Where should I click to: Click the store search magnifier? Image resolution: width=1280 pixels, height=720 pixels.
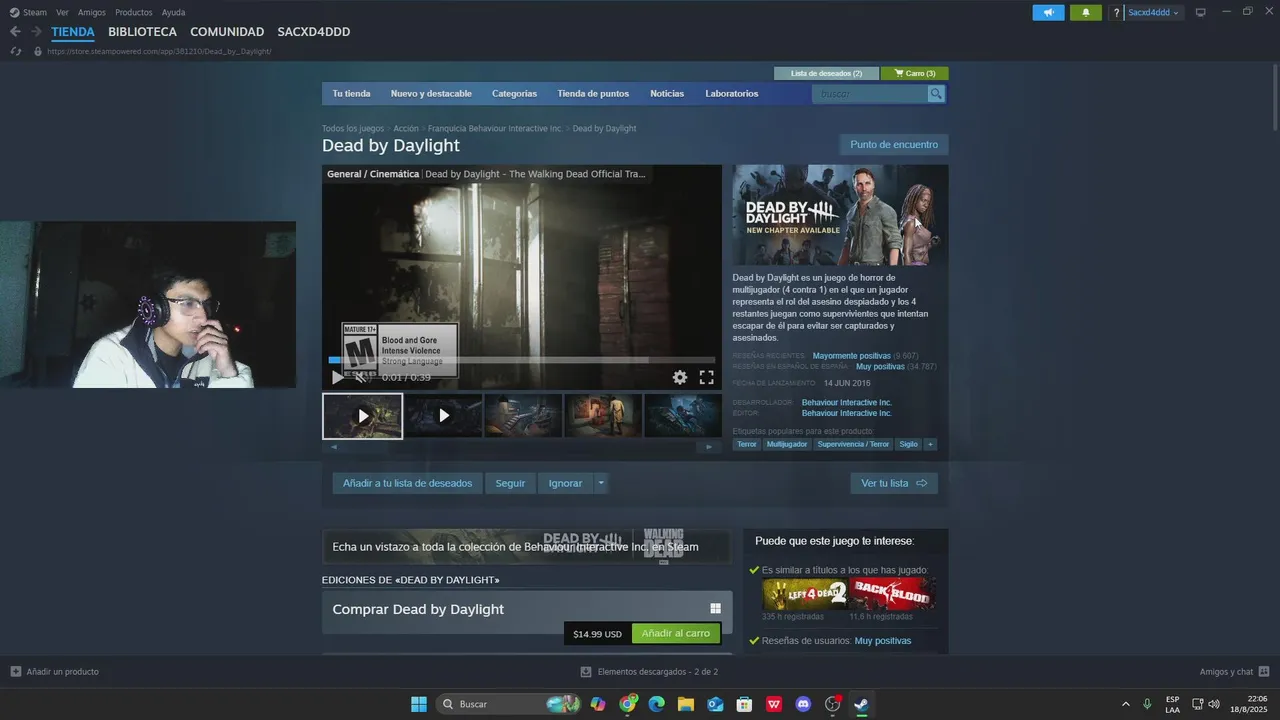coord(936,94)
